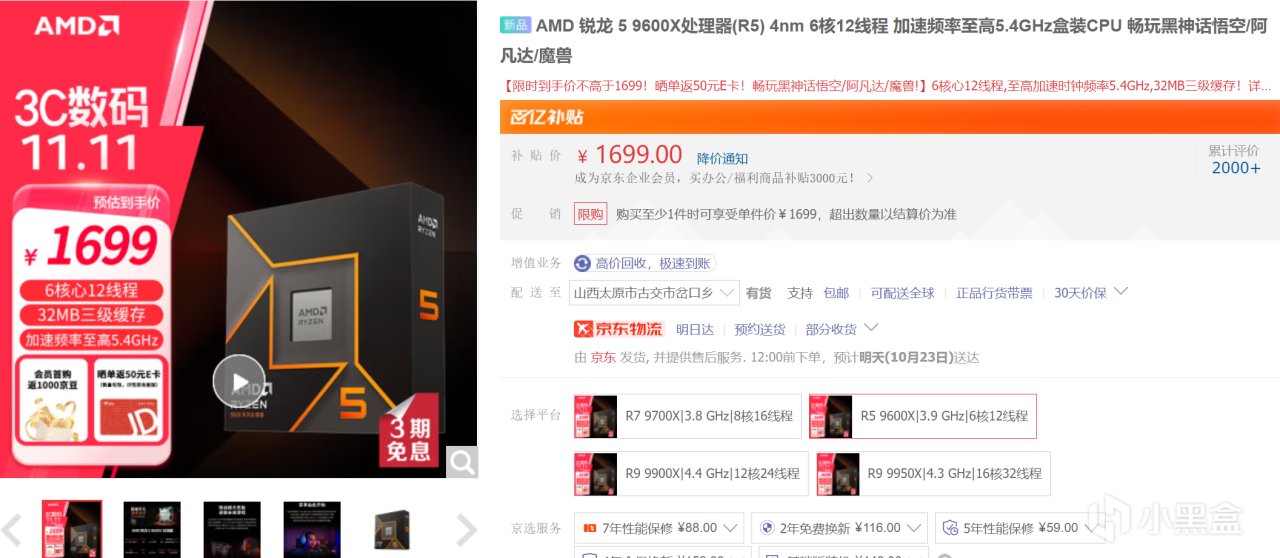Click the 限购 purchase limit tag

click(590, 214)
